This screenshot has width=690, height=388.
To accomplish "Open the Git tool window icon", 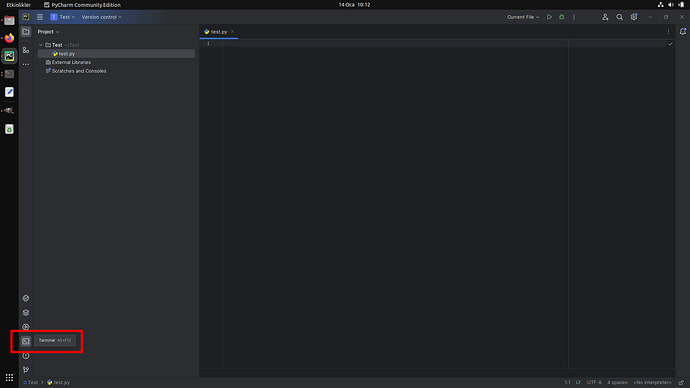I will (26, 370).
